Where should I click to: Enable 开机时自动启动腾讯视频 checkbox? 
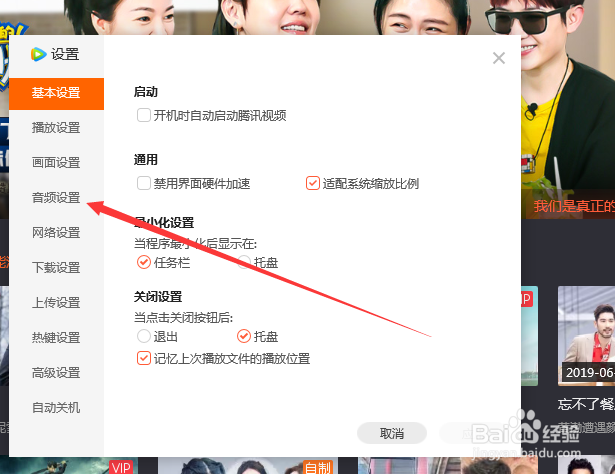(x=144, y=115)
